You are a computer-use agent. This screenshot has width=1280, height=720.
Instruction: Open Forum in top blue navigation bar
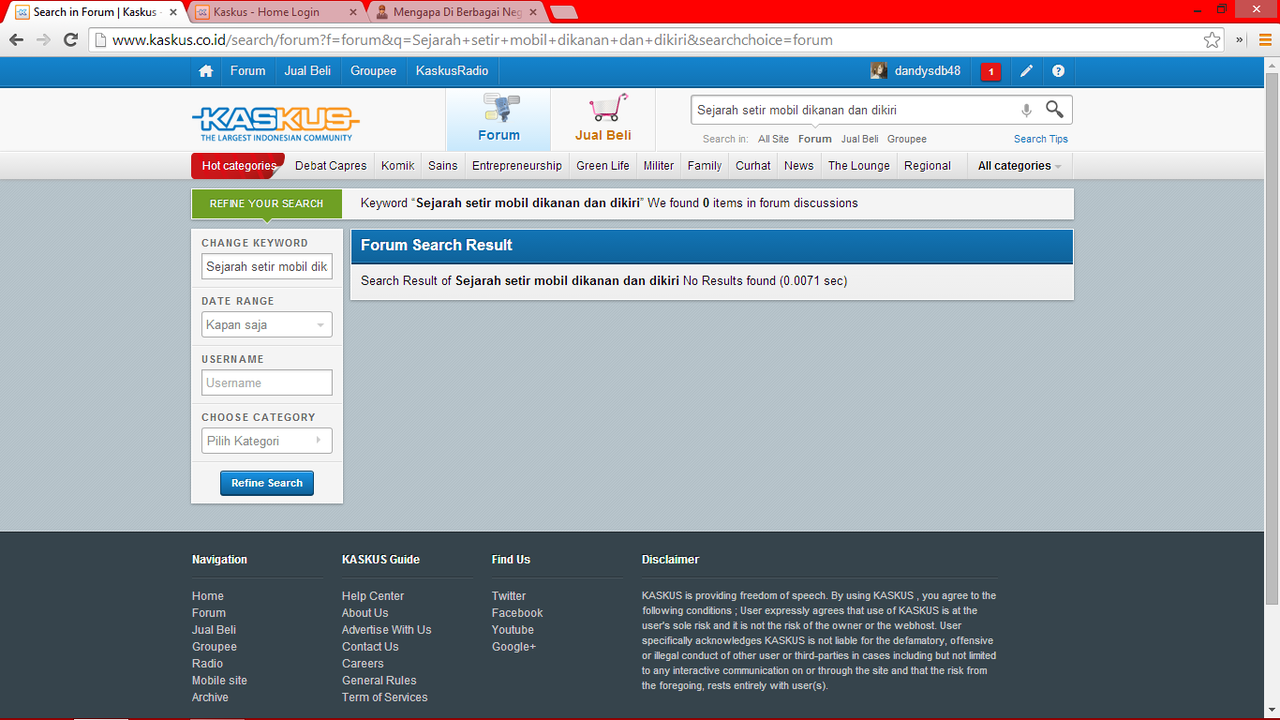(x=248, y=71)
